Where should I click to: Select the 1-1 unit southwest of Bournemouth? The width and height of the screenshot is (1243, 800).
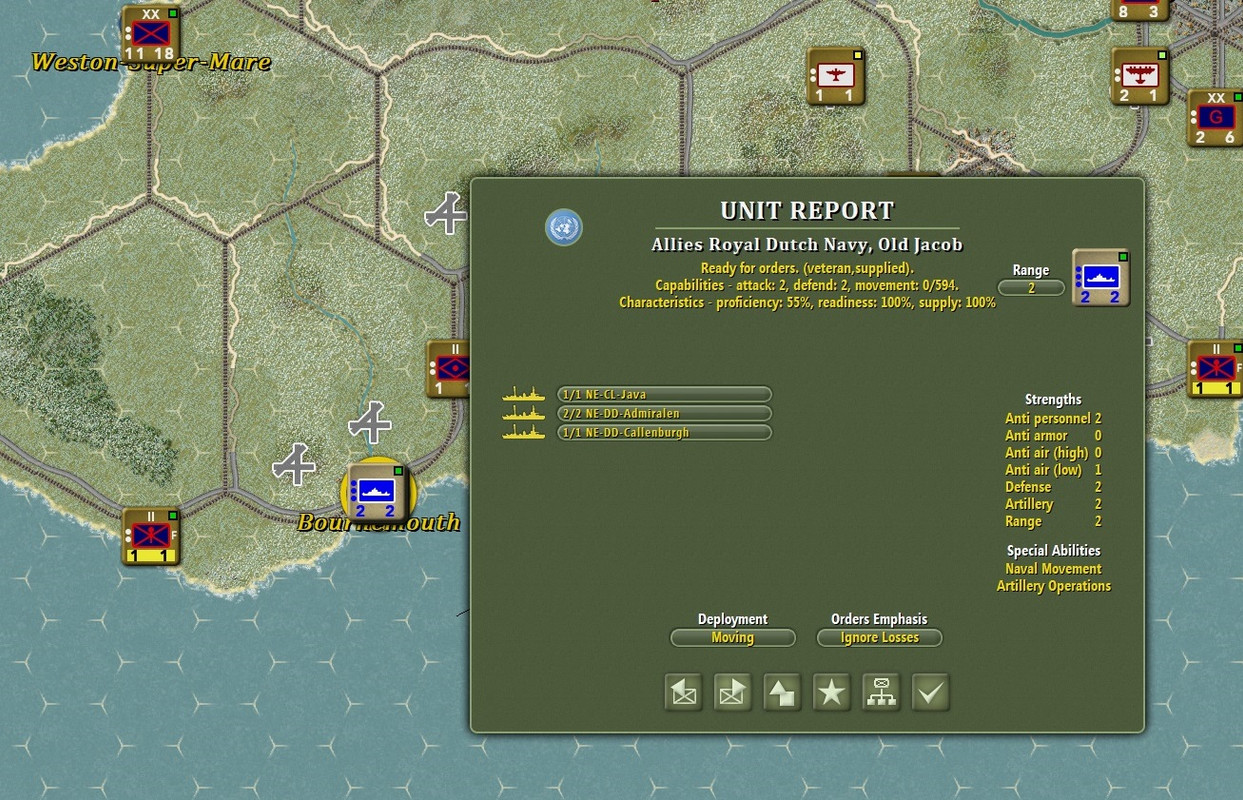(x=151, y=537)
